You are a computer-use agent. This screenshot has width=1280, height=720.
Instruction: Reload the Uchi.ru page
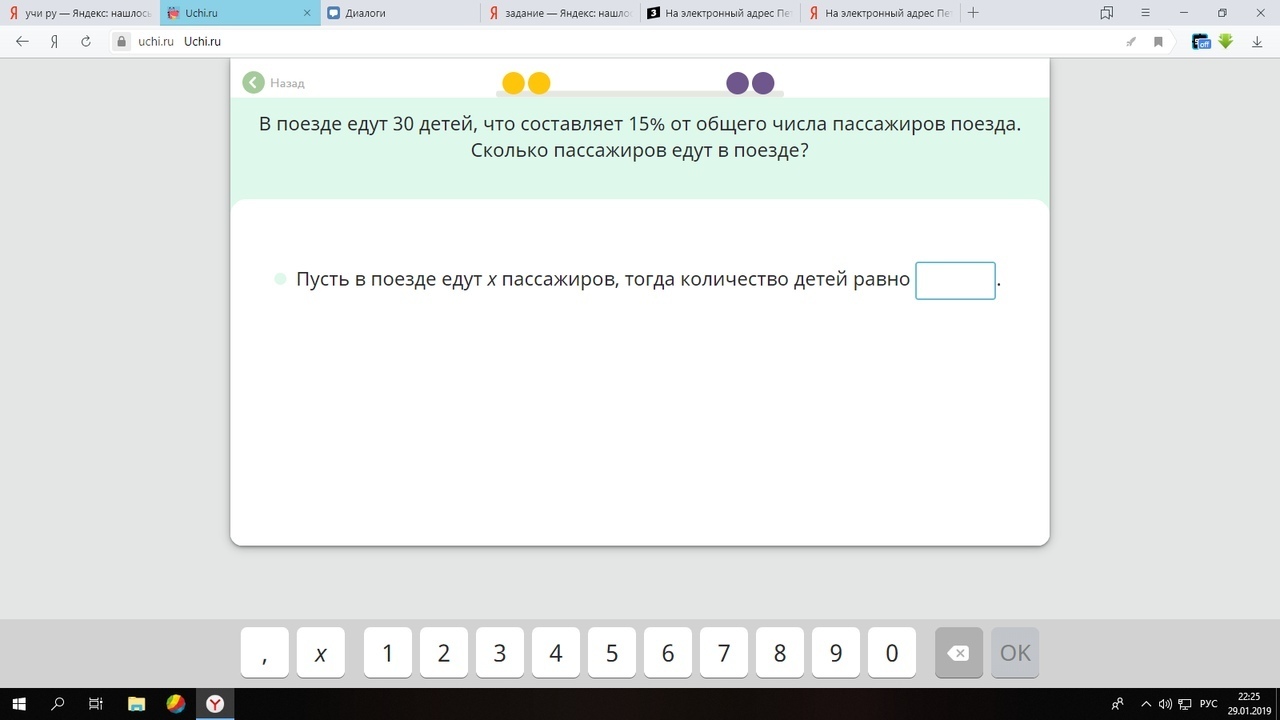86,41
